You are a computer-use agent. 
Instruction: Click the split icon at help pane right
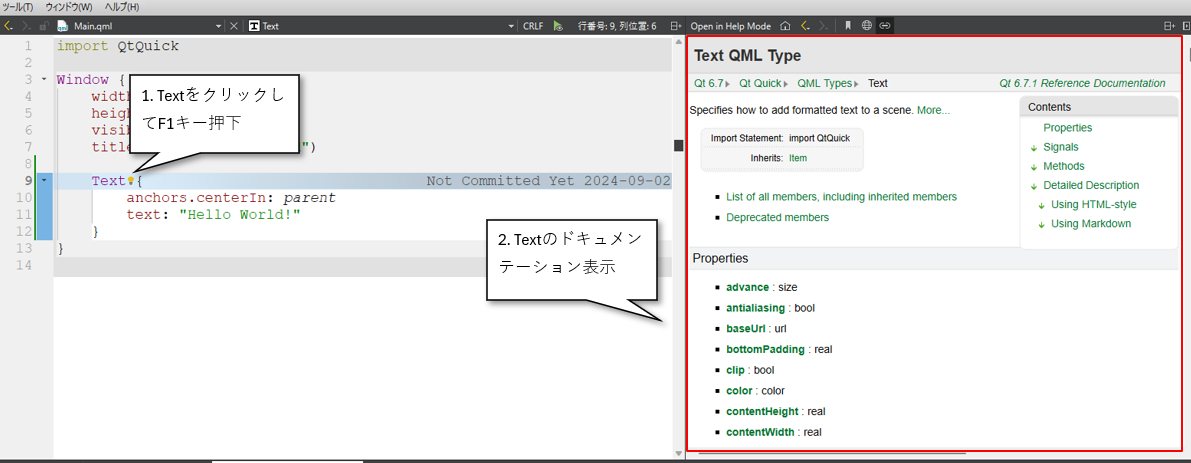[x=1168, y=26]
